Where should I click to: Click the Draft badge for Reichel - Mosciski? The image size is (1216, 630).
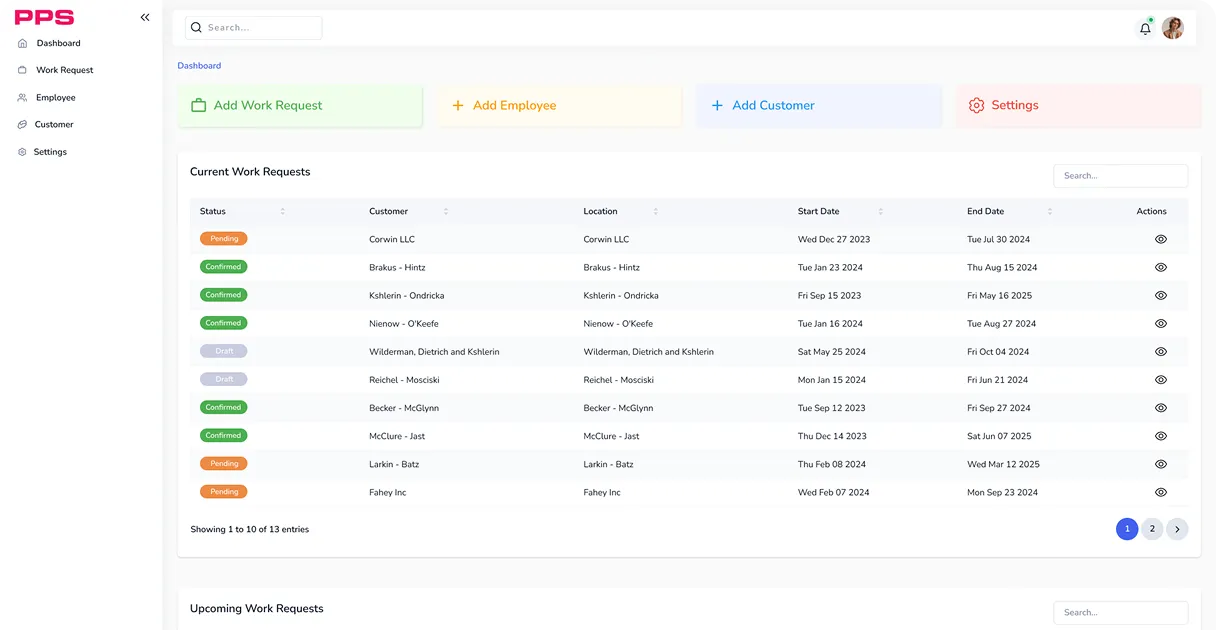click(x=223, y=380)
